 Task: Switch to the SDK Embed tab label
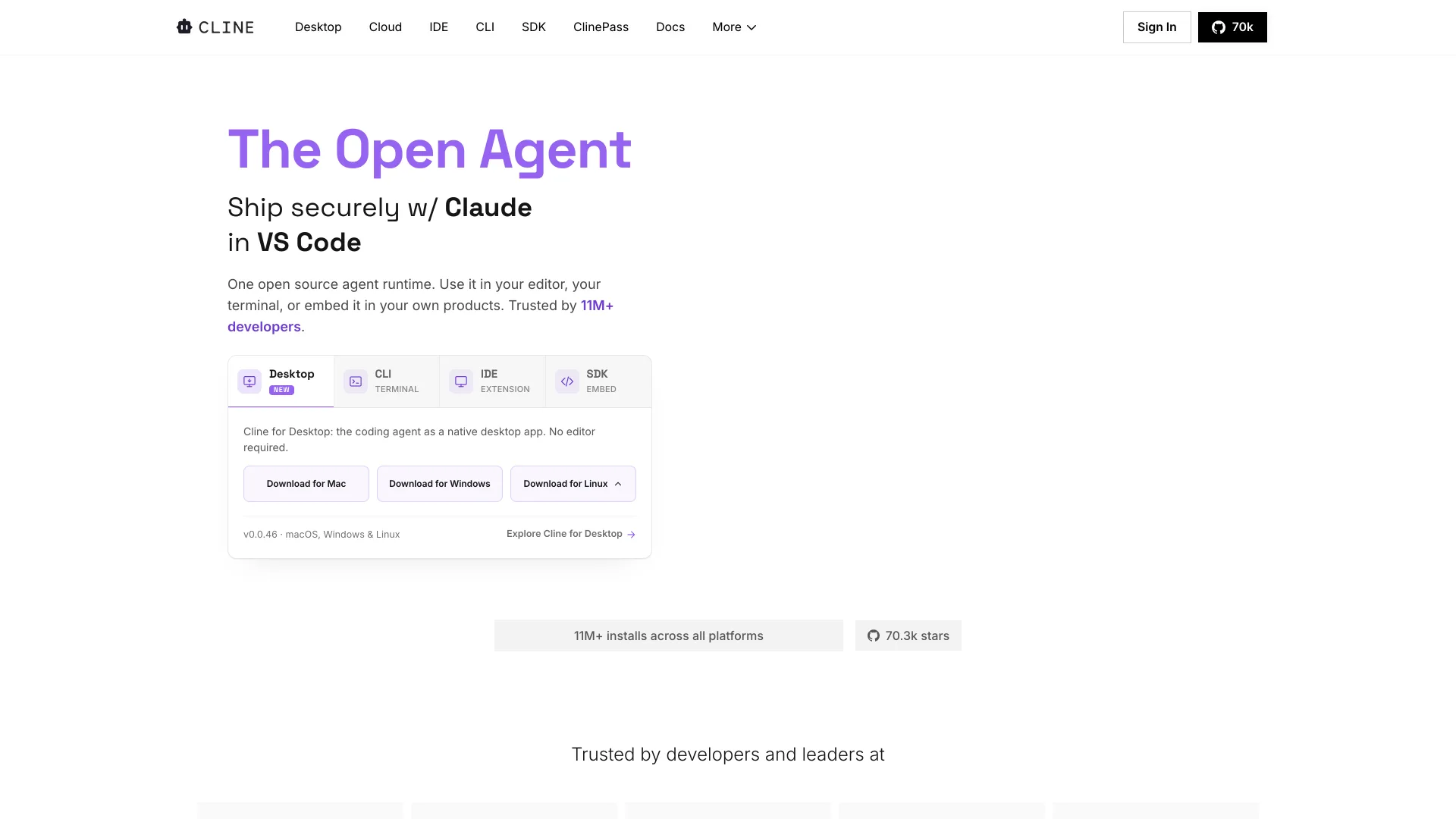click(601, 381)
